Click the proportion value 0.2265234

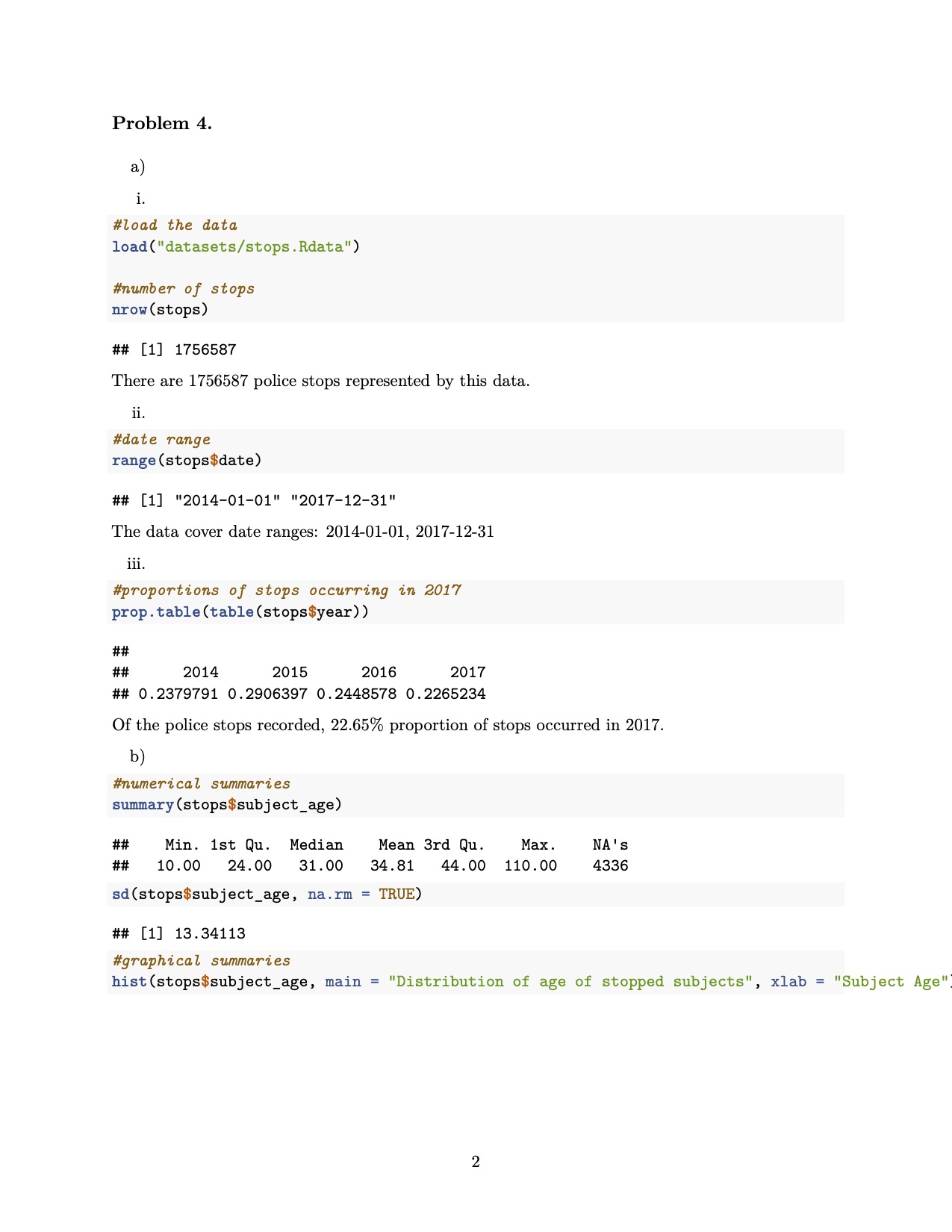[x=446, y=694]
